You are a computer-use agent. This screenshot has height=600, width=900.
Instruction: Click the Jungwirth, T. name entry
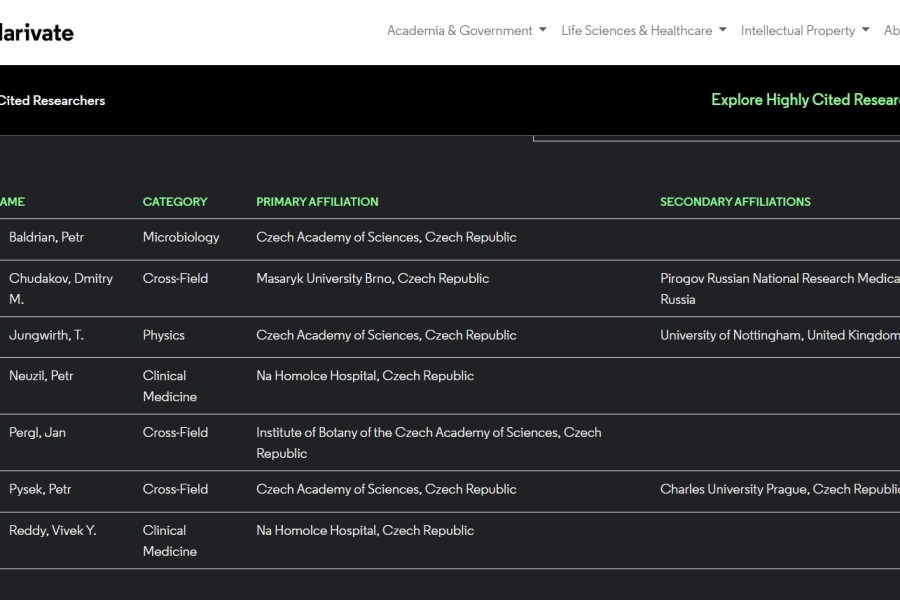[x=46, y=336]
